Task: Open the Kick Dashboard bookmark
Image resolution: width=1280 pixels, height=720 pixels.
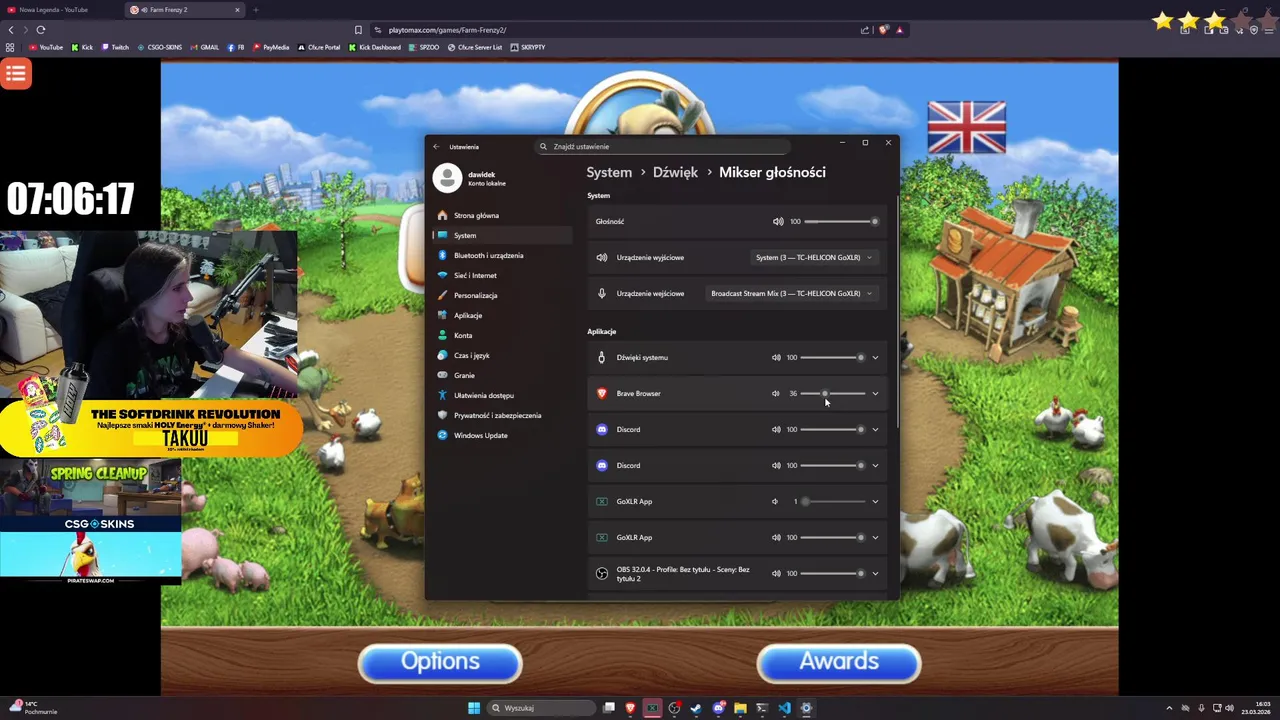Action: 375,47
